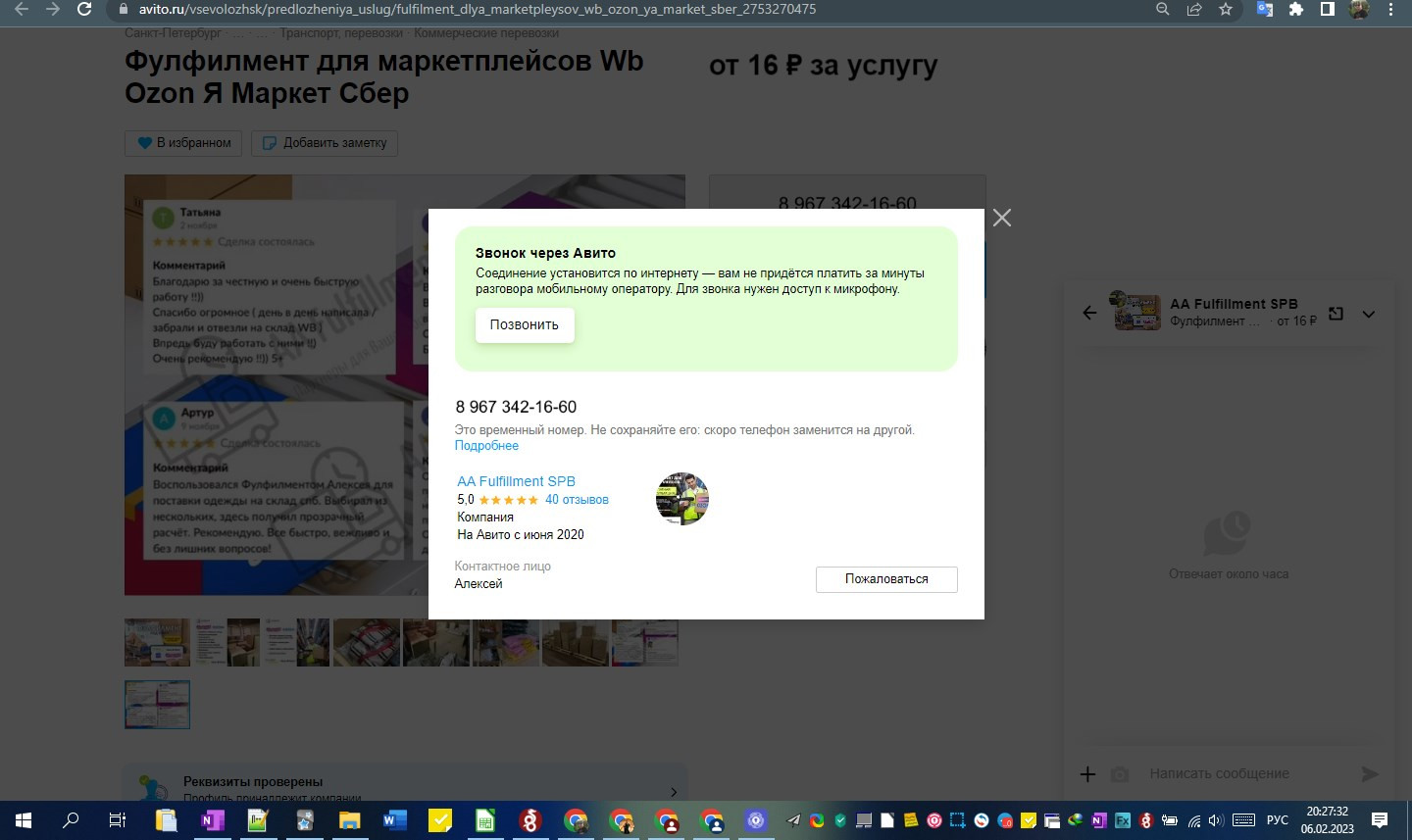
Task: Open the Chrome three-dot menu
Action: coord(1390,9)
